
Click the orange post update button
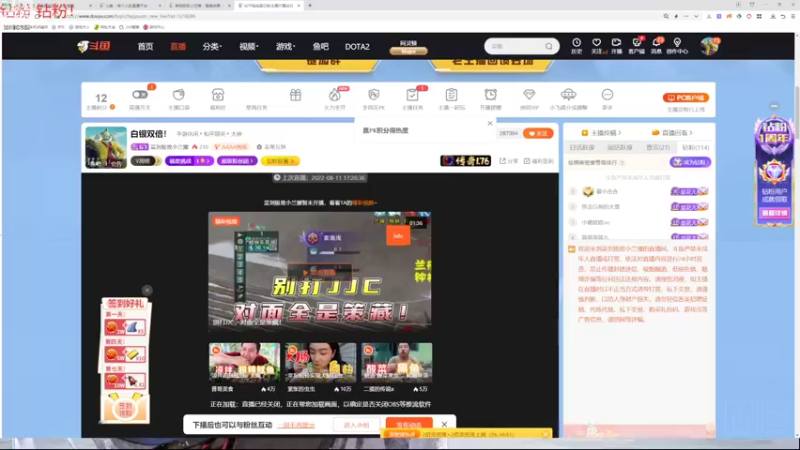(409, 424)
